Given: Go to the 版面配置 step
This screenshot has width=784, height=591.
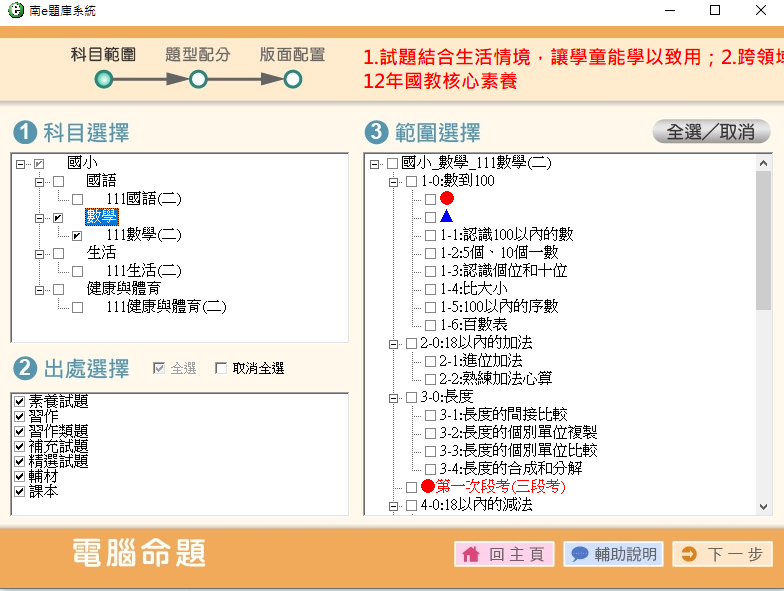Looking at the screenshot, I should 292,78.
